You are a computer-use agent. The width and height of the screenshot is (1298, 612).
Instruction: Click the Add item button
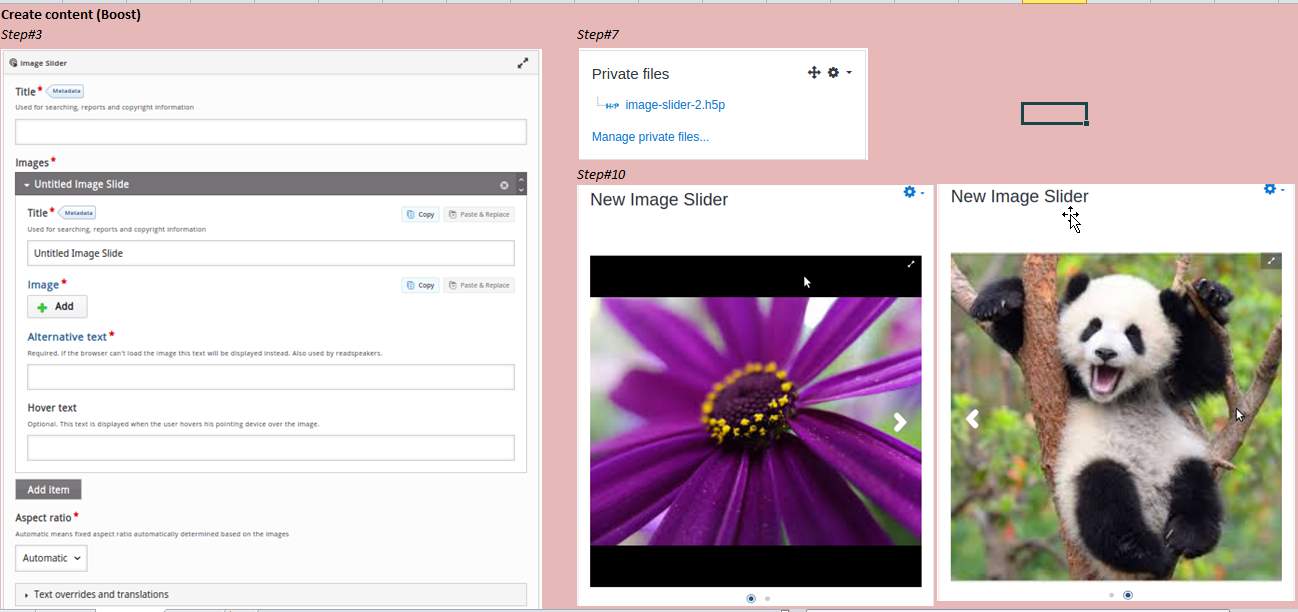coord(48,489)
